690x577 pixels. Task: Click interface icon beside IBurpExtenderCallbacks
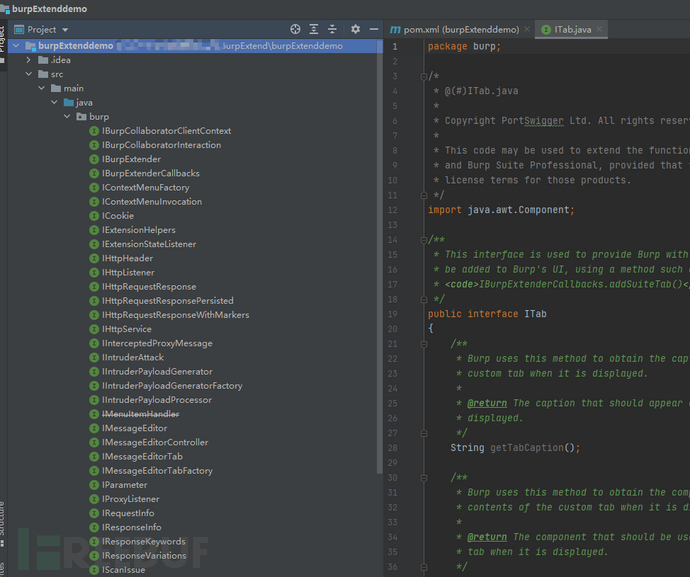click(x=94, y=173)
